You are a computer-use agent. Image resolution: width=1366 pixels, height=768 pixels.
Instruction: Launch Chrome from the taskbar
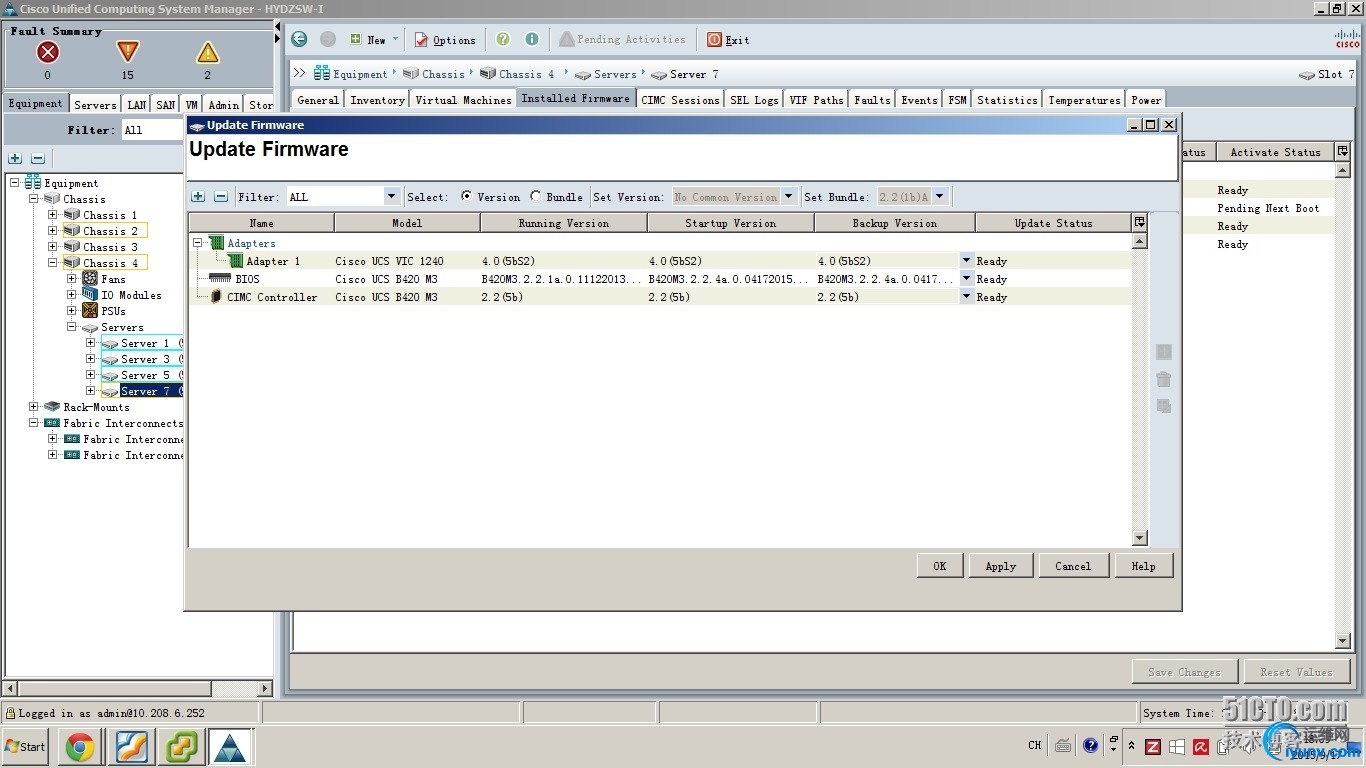click(x=80, y=747)
